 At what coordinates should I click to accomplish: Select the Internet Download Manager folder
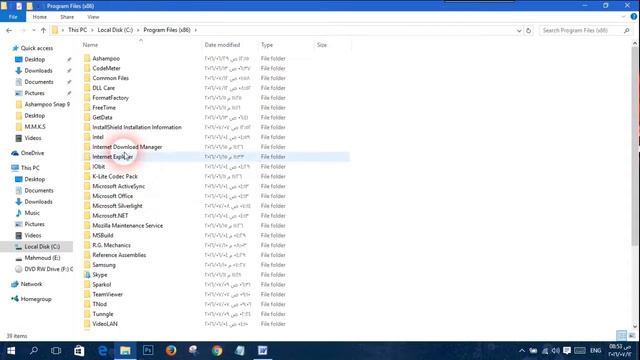coord(127,147)
